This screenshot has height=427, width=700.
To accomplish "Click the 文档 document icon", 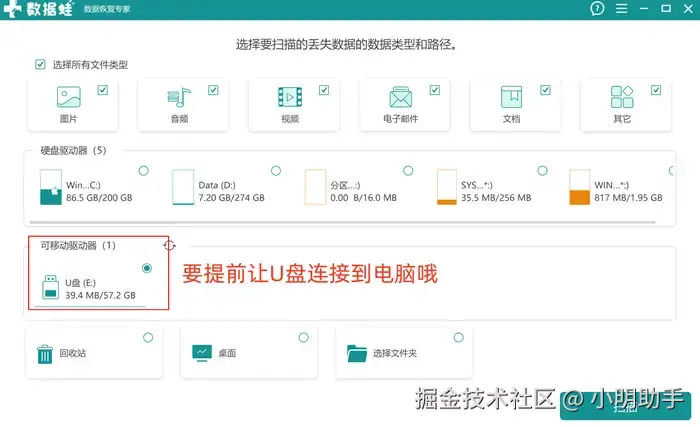I will point(512,97).
